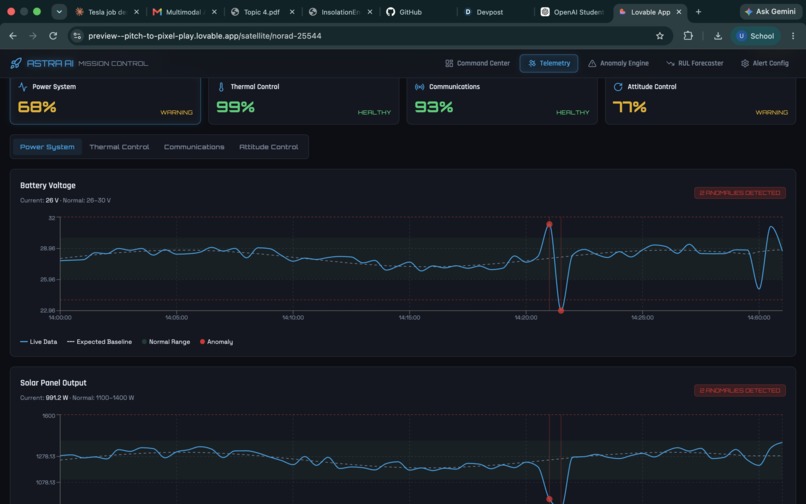
Task: Open a new browser tab
Action: 698,12
